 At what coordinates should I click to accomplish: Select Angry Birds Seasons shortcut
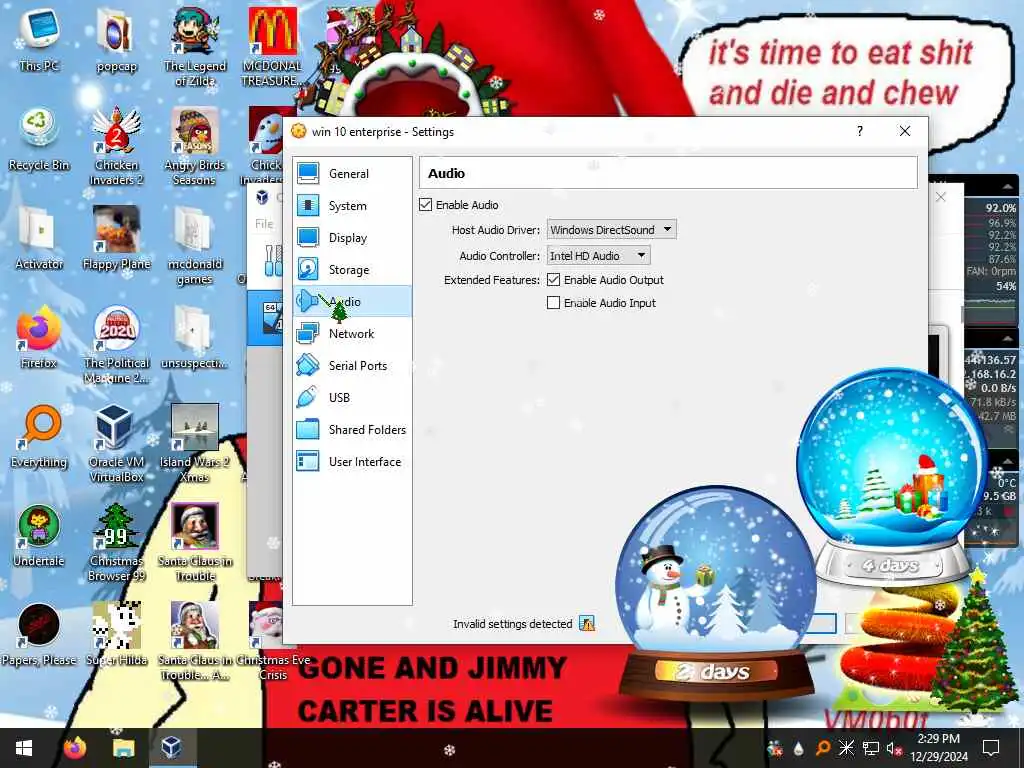[x=195, y=146]
